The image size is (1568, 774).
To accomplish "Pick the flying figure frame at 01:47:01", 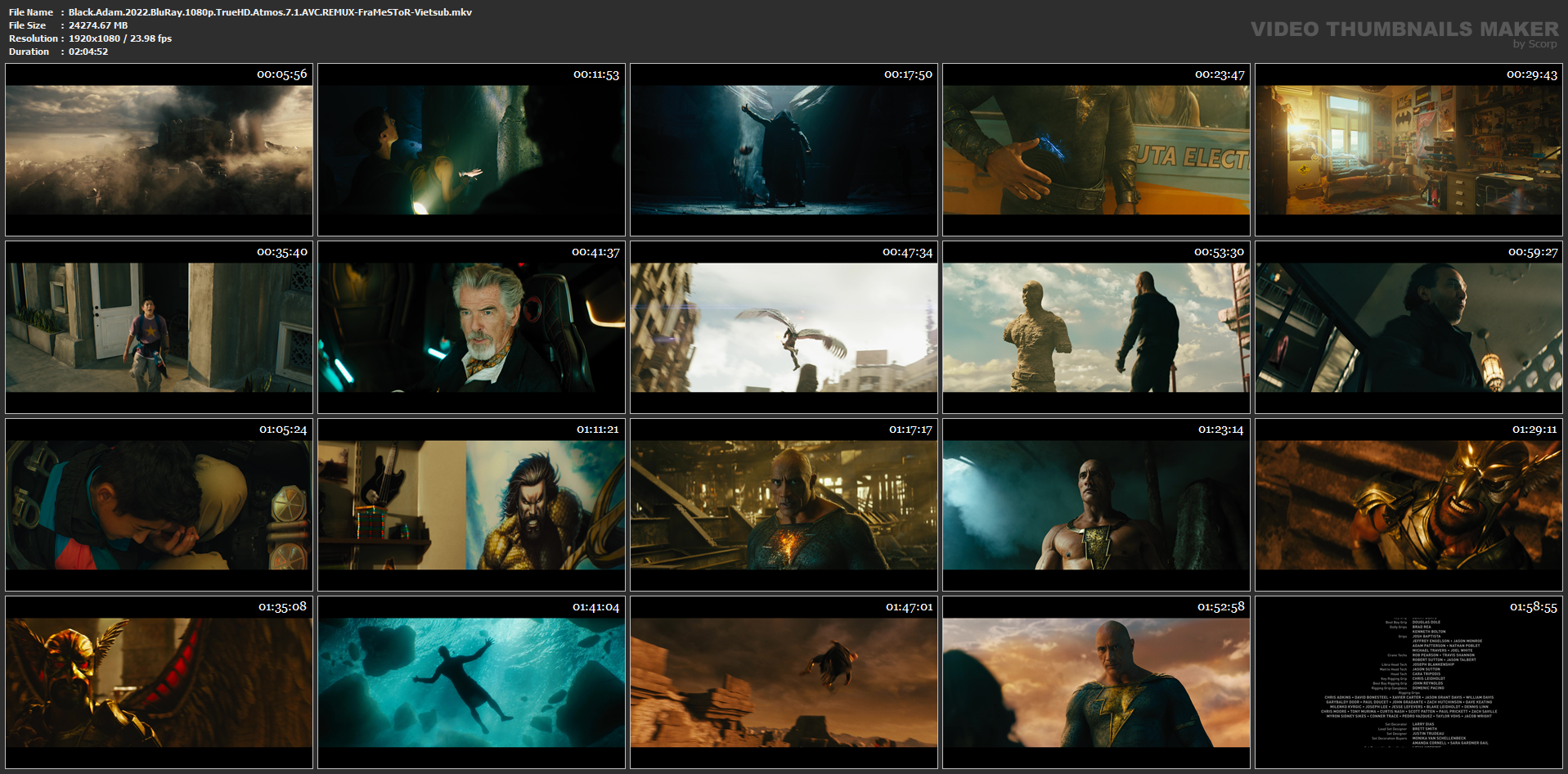I will [x=784, y=682].
